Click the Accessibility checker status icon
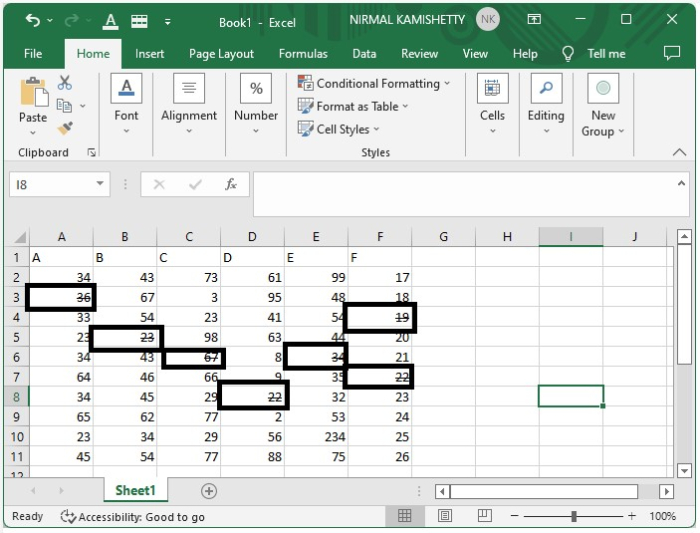This screenshot has width=700, height=533. tap(68, 517)
